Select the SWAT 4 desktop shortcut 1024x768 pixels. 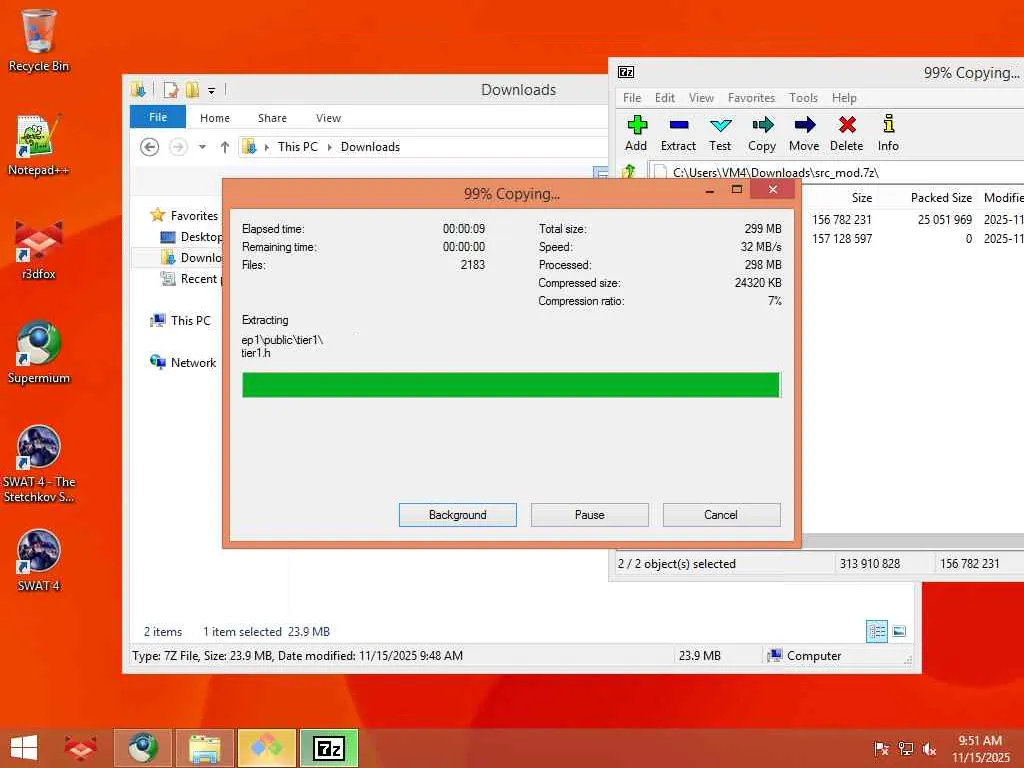[x=39, y=560]
